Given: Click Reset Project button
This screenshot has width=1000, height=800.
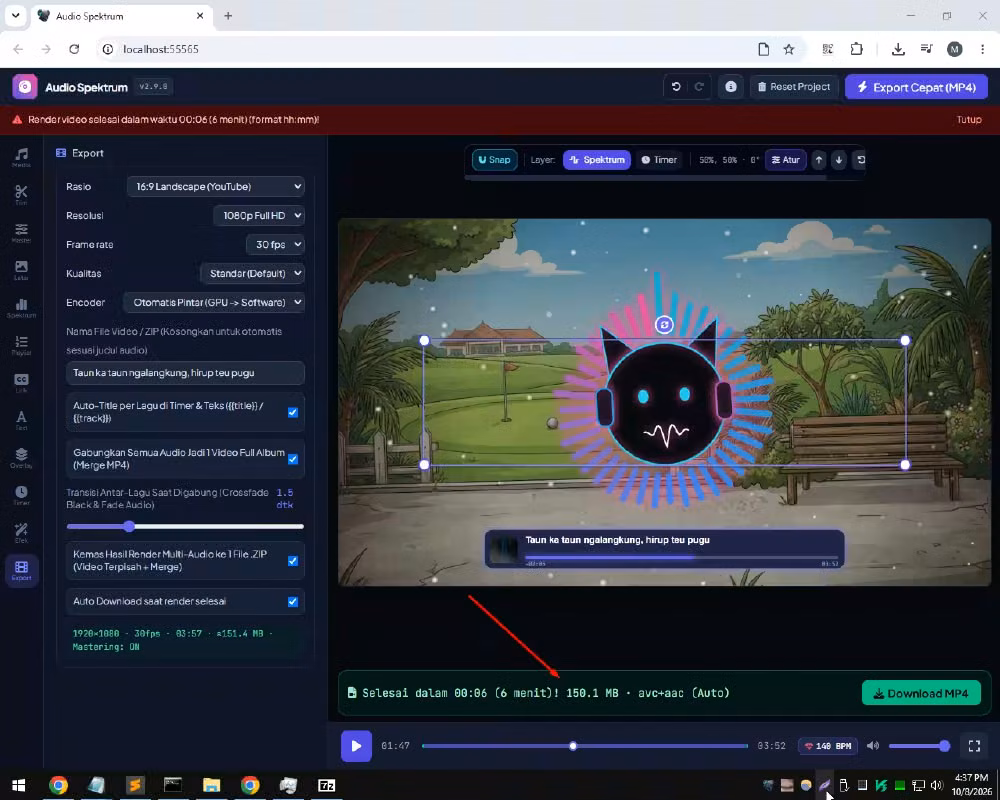Looking at the screenshot, I should (x=794, y=87).
